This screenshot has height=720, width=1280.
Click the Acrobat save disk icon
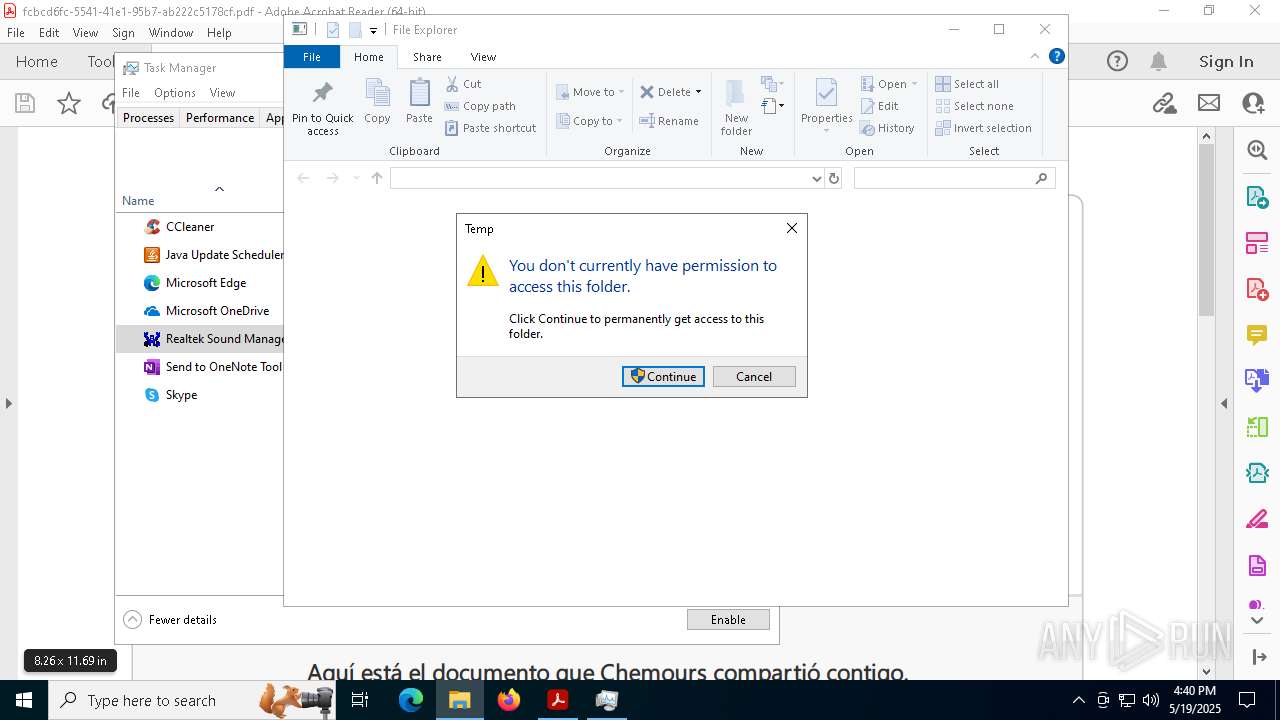[x=25, y=102]
